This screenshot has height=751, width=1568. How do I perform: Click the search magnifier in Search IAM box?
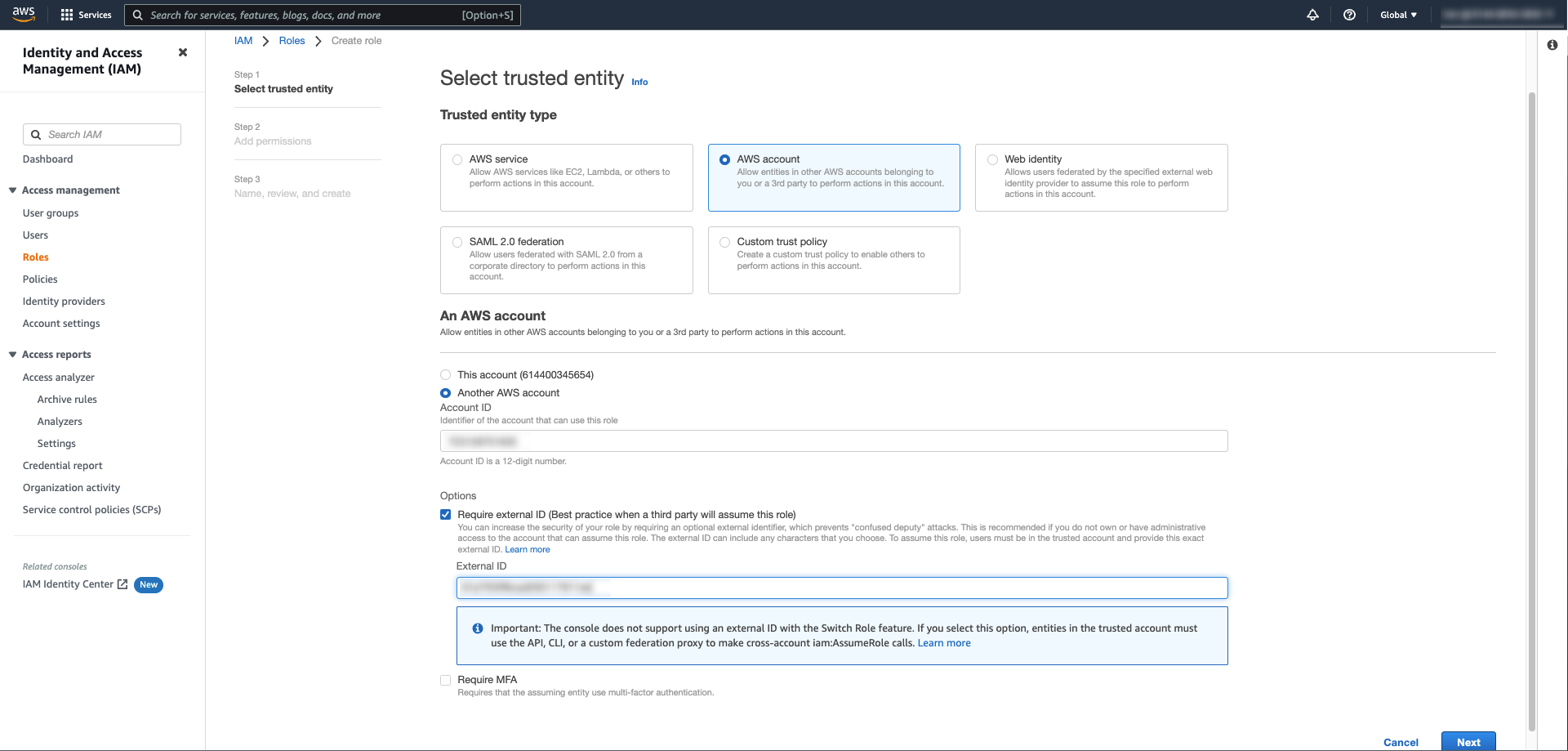[x=36, y=135]
